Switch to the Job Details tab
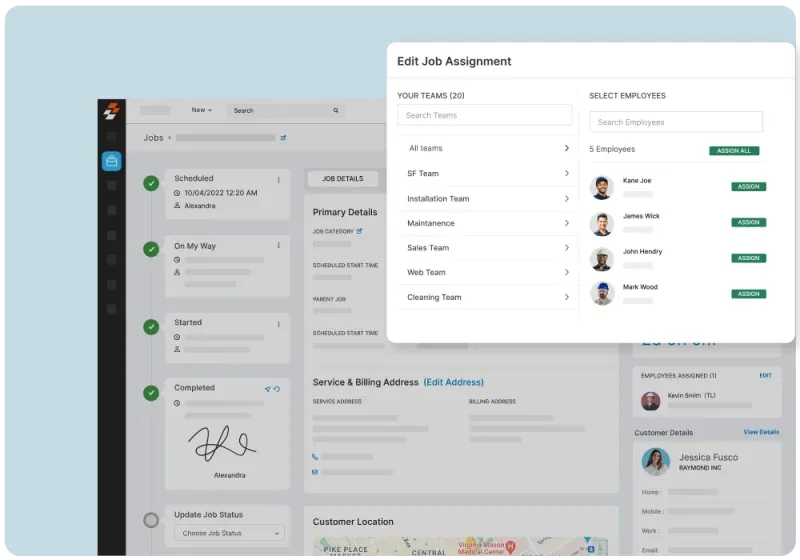 tap(342, 179)
